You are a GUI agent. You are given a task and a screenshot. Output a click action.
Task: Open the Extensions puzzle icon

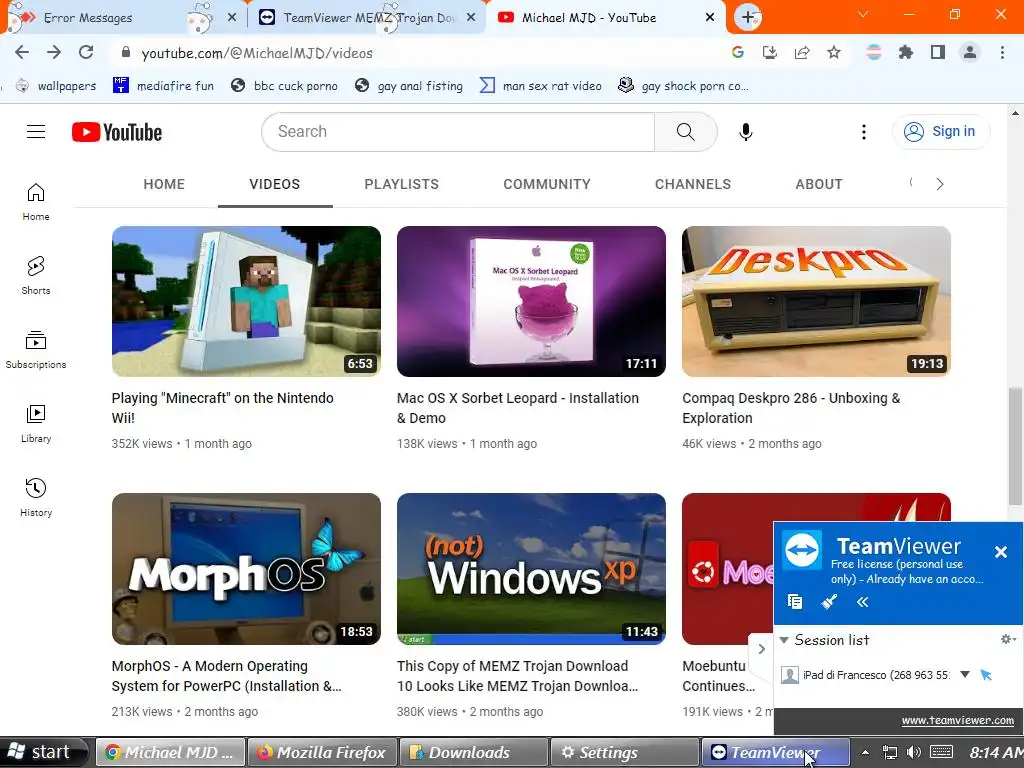[906, 53]
